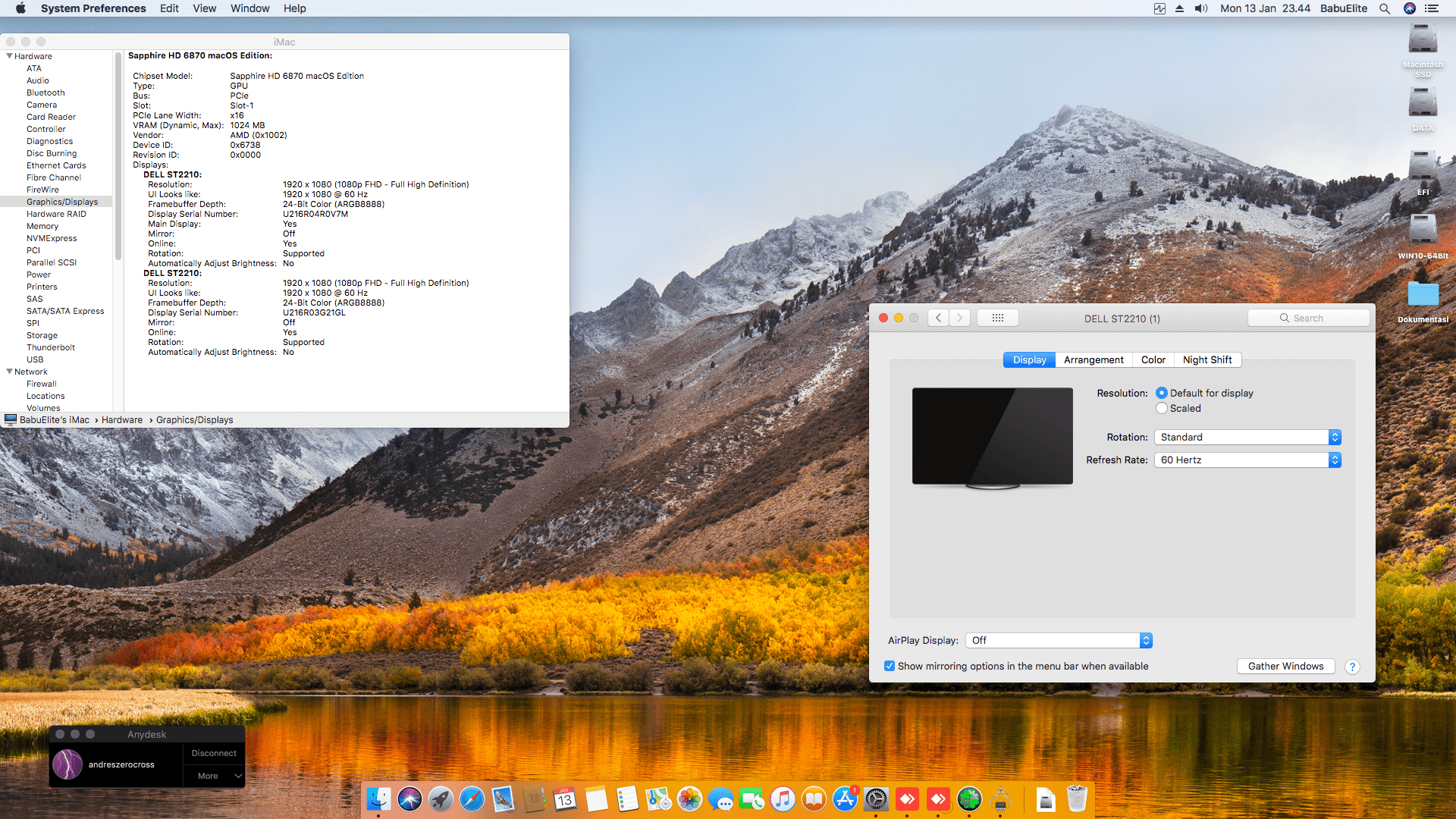This screenshot has height=819, width=1456.
Task: Select Graphics/Displays in the Hardware sidebar
Action: [63, 202]
